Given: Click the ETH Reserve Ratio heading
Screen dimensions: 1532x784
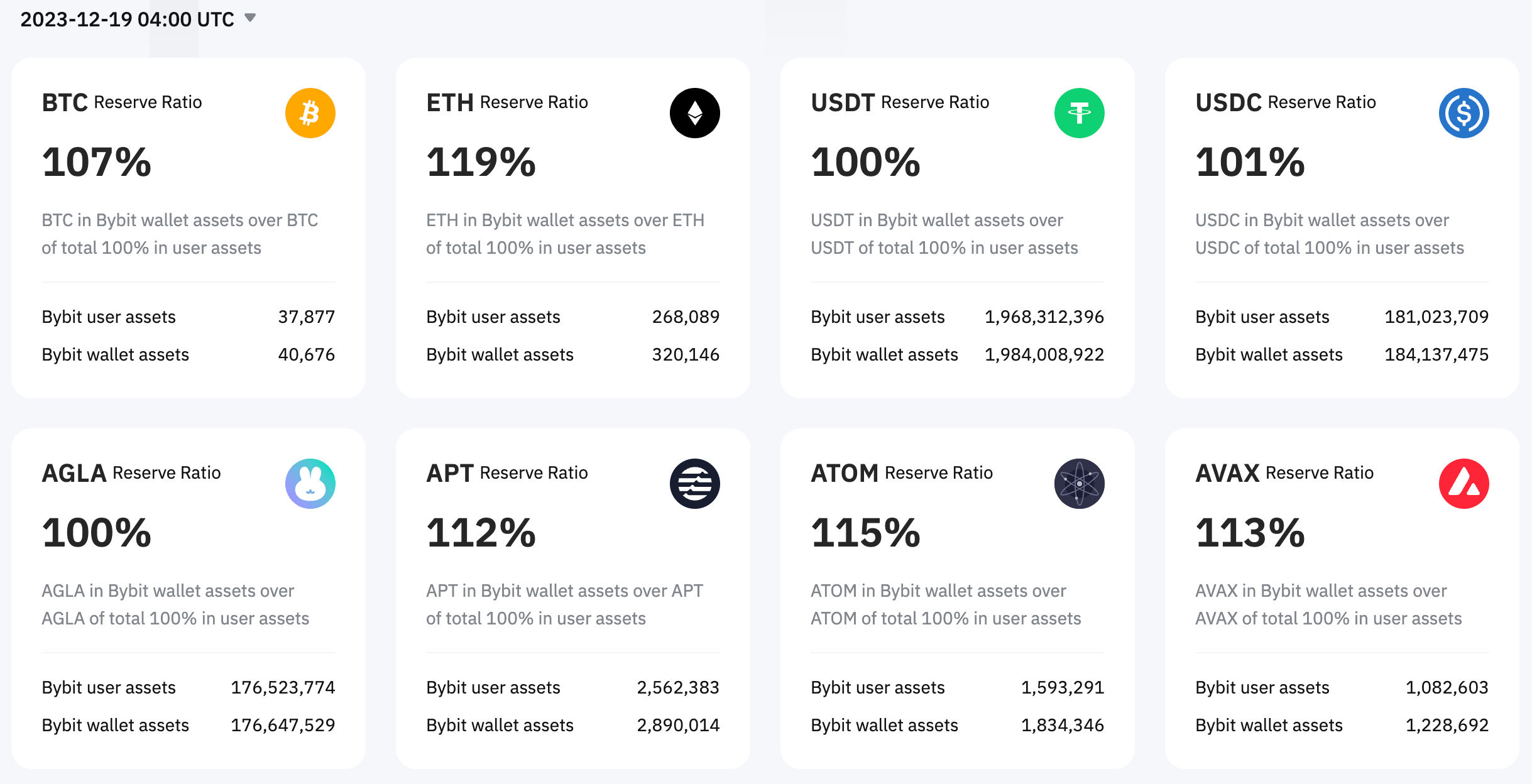Looking at the screenshot, I should coord(506,102).
